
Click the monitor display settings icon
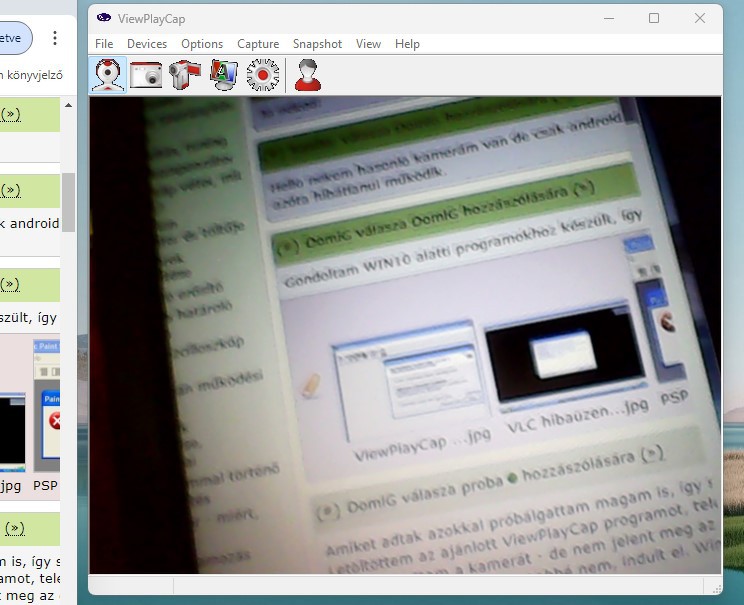tap(223, 74)
